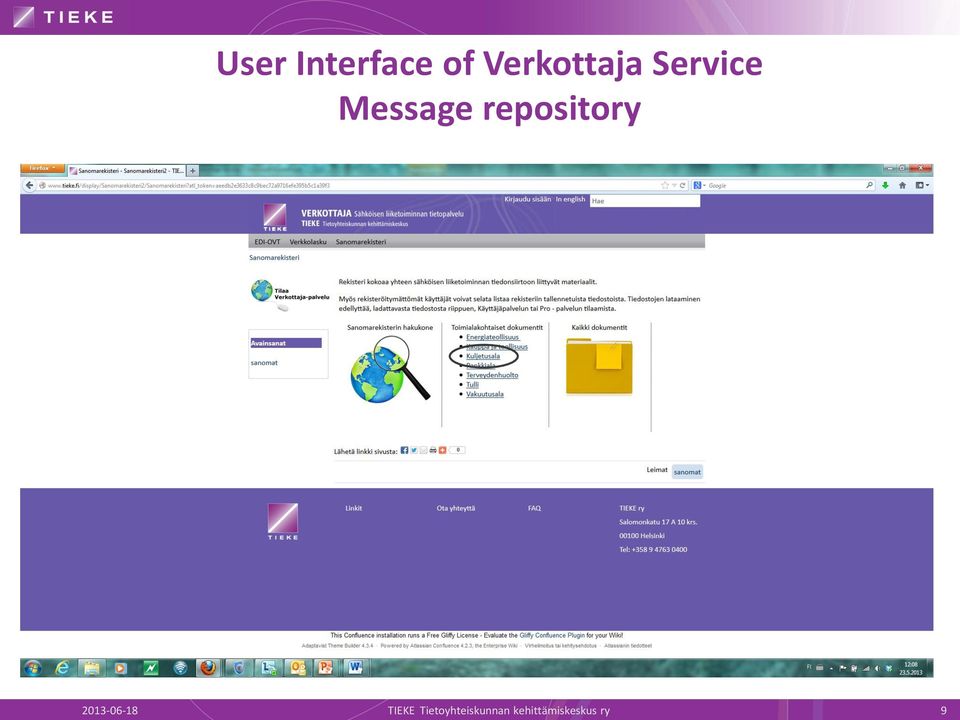960x720 pixels.
Task: Bookmark the page with the star icon
Action: click(665, 185)
